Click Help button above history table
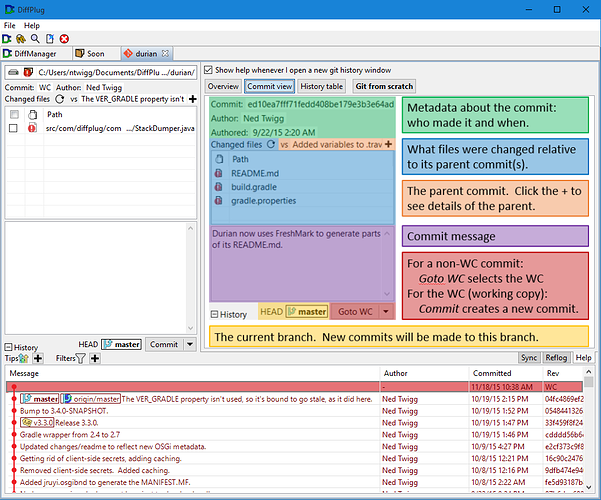The width and height of the screenshot is (601, 500). tap(583, 357)
